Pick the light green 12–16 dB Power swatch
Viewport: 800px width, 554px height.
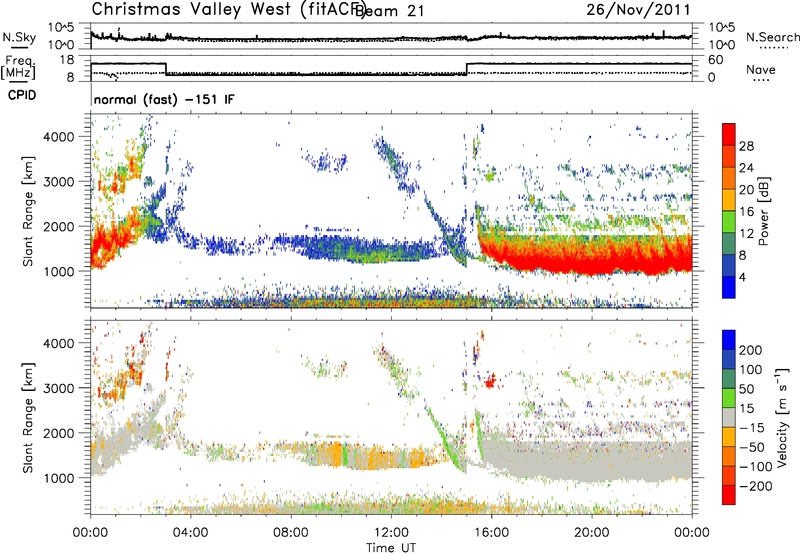pos(729,221)
